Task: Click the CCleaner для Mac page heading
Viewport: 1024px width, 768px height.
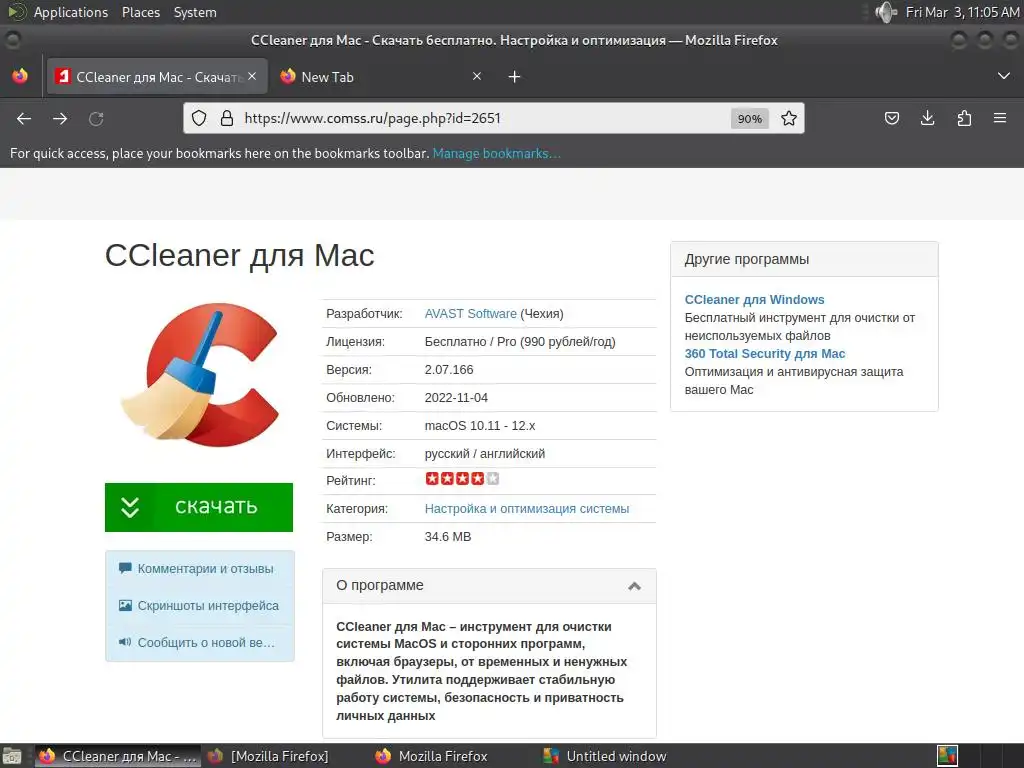Action: pyautogui.click(x=240, y=255)
